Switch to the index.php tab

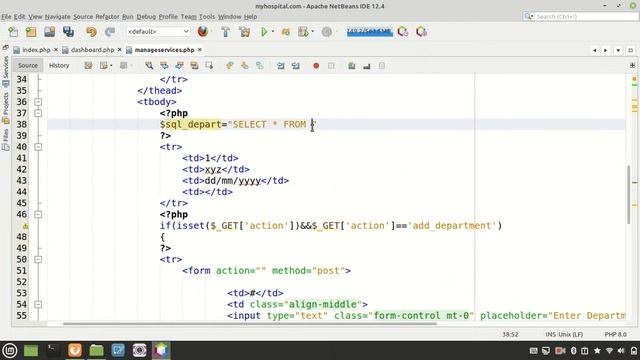coord(36,50)
